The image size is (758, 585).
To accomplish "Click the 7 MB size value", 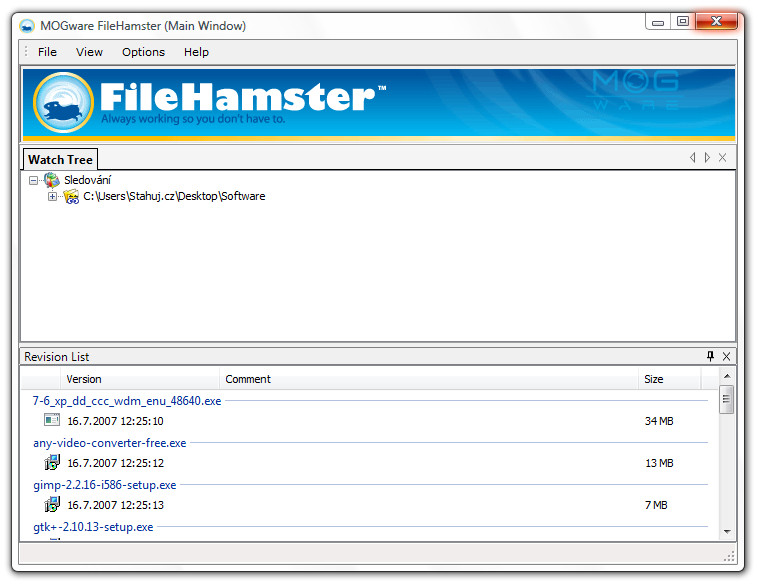I will click(656, 505).
